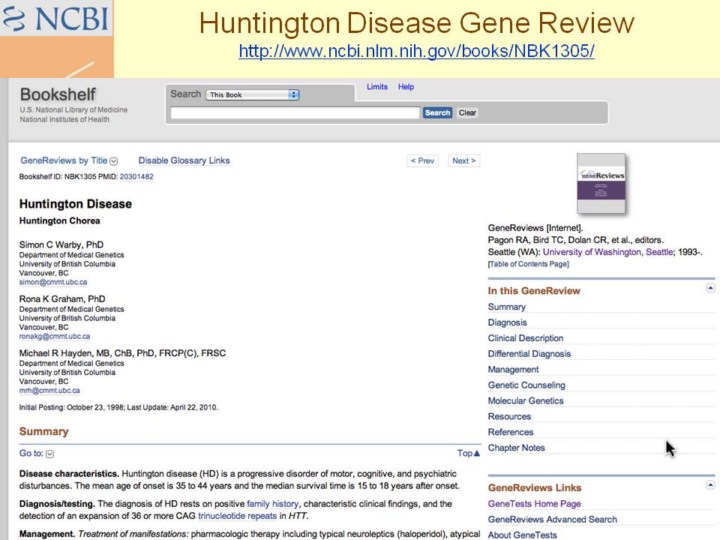
Task: Open the search scope 'This Book' dropdown
Action: [252, 95]
